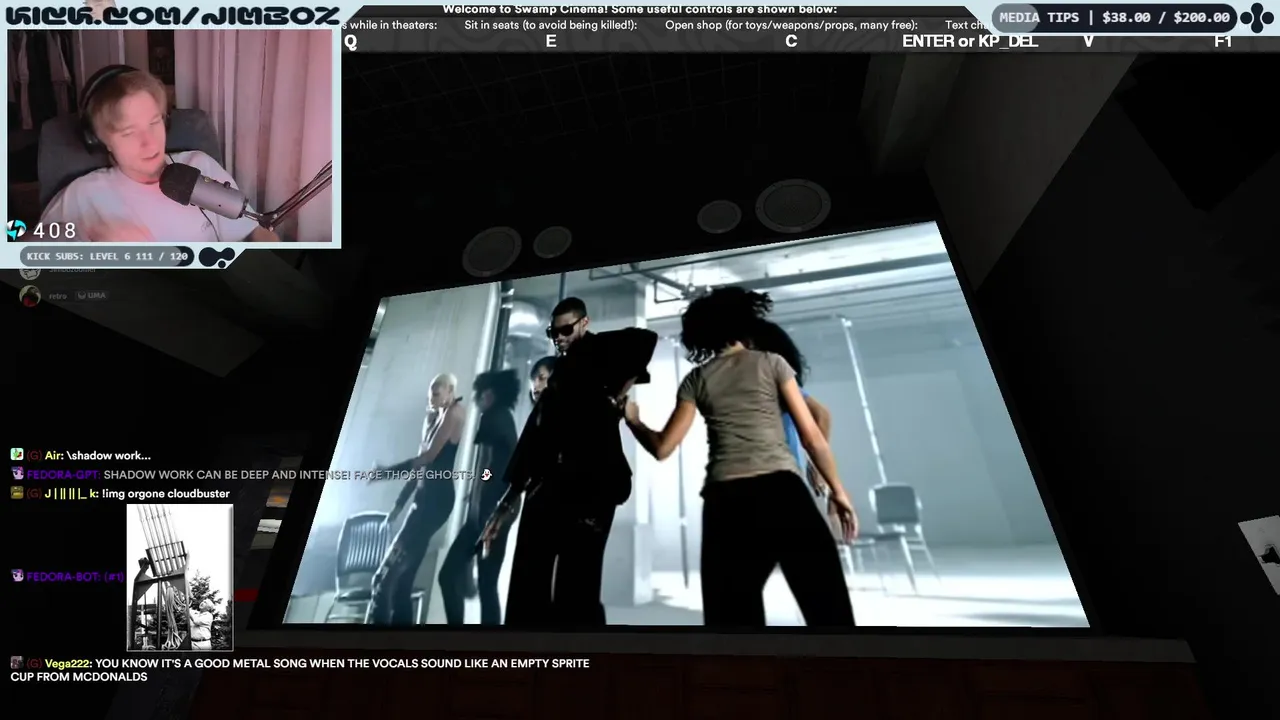The image size is (1280, 720).
Task: Click the F1 key hint label
Action: (x=1223, y=41)
